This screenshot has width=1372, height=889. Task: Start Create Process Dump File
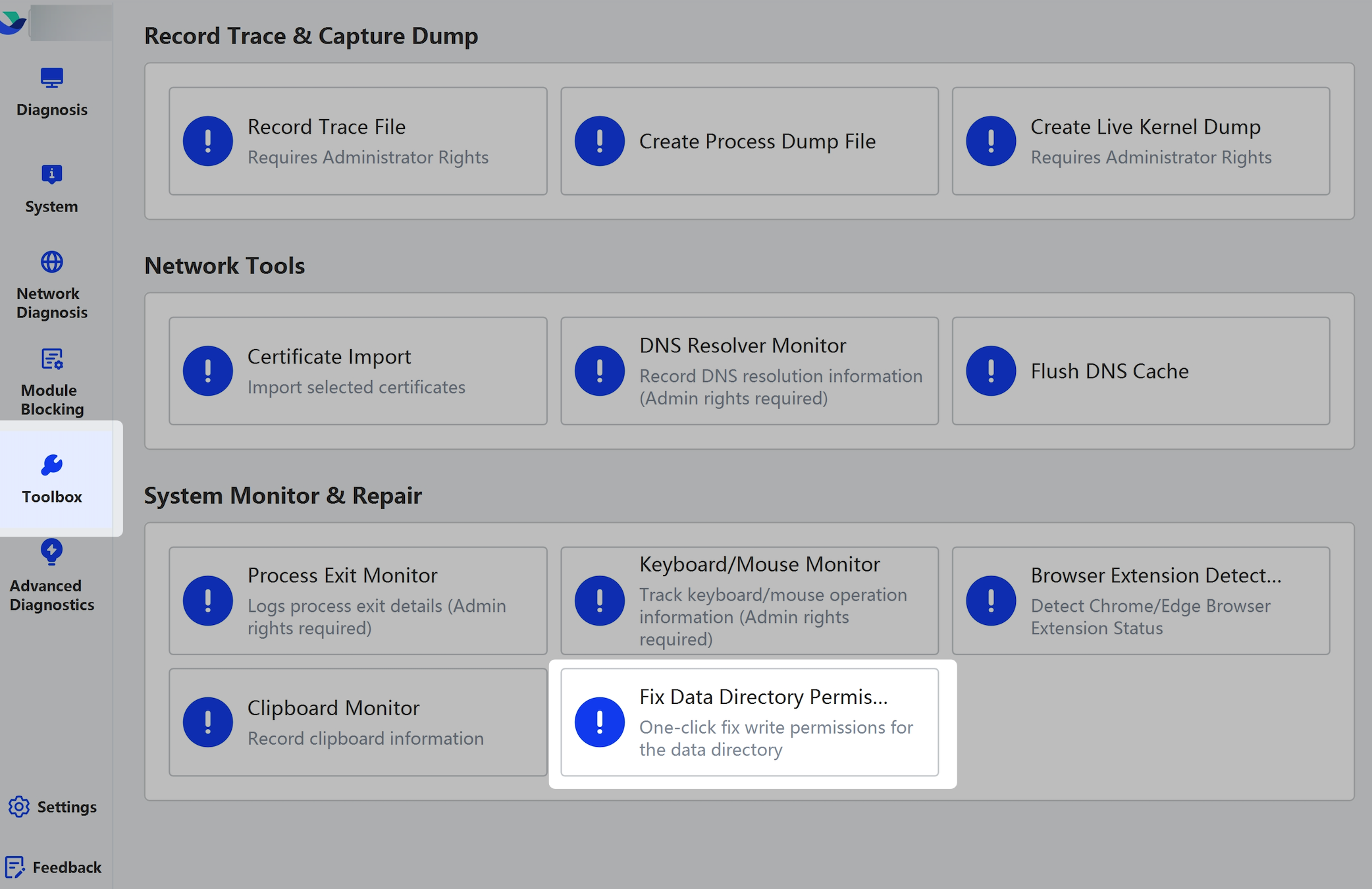pos(749,141)
